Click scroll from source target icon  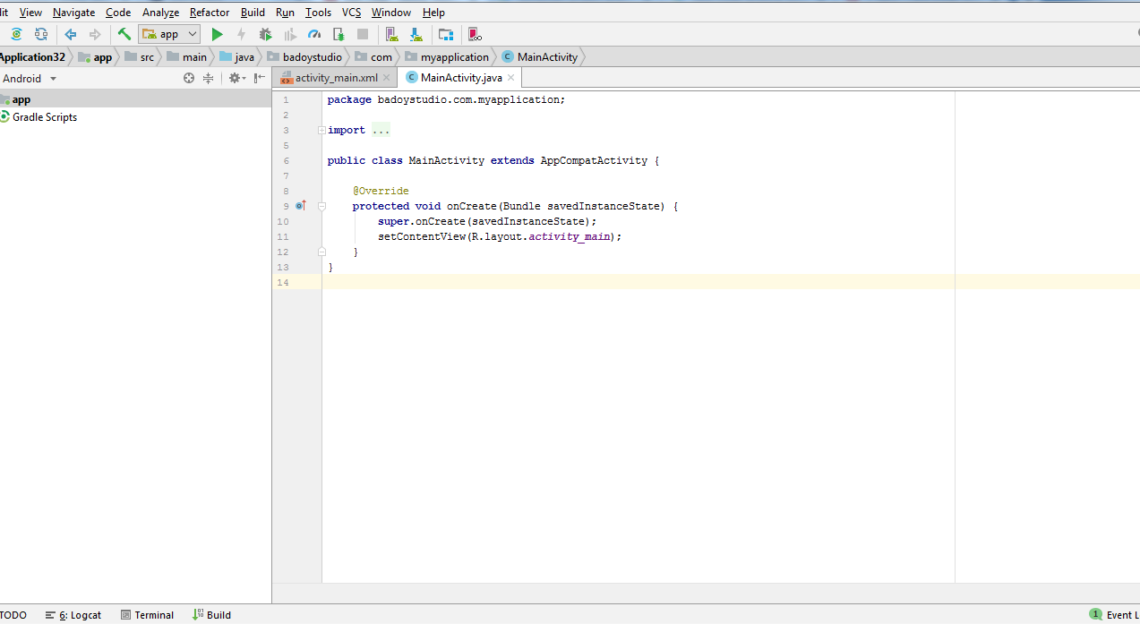[189, 78]
